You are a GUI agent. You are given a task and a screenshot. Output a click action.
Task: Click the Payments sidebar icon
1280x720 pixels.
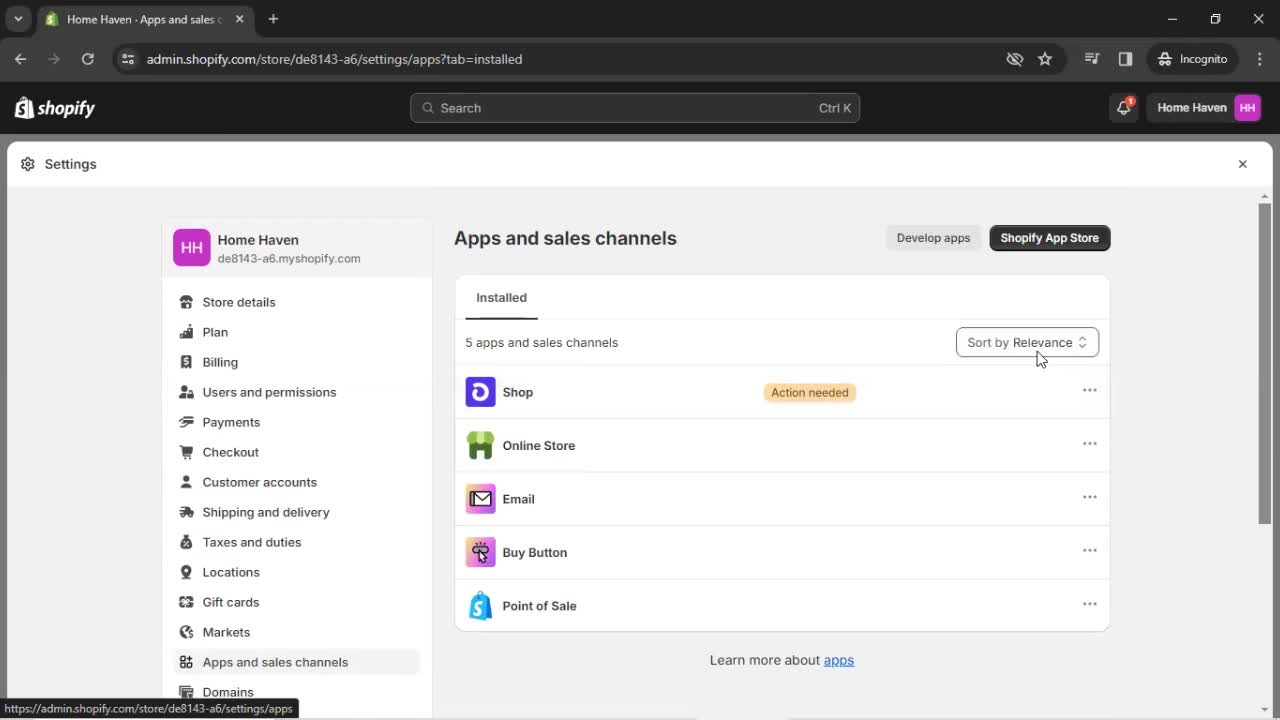click(186, 422)
